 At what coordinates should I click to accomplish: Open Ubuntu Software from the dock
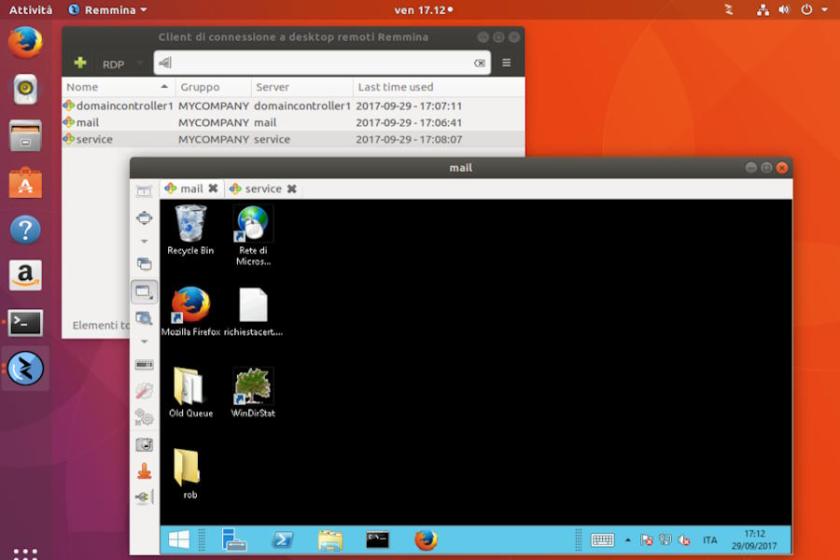pyautogui.click(x=25, y=183)
